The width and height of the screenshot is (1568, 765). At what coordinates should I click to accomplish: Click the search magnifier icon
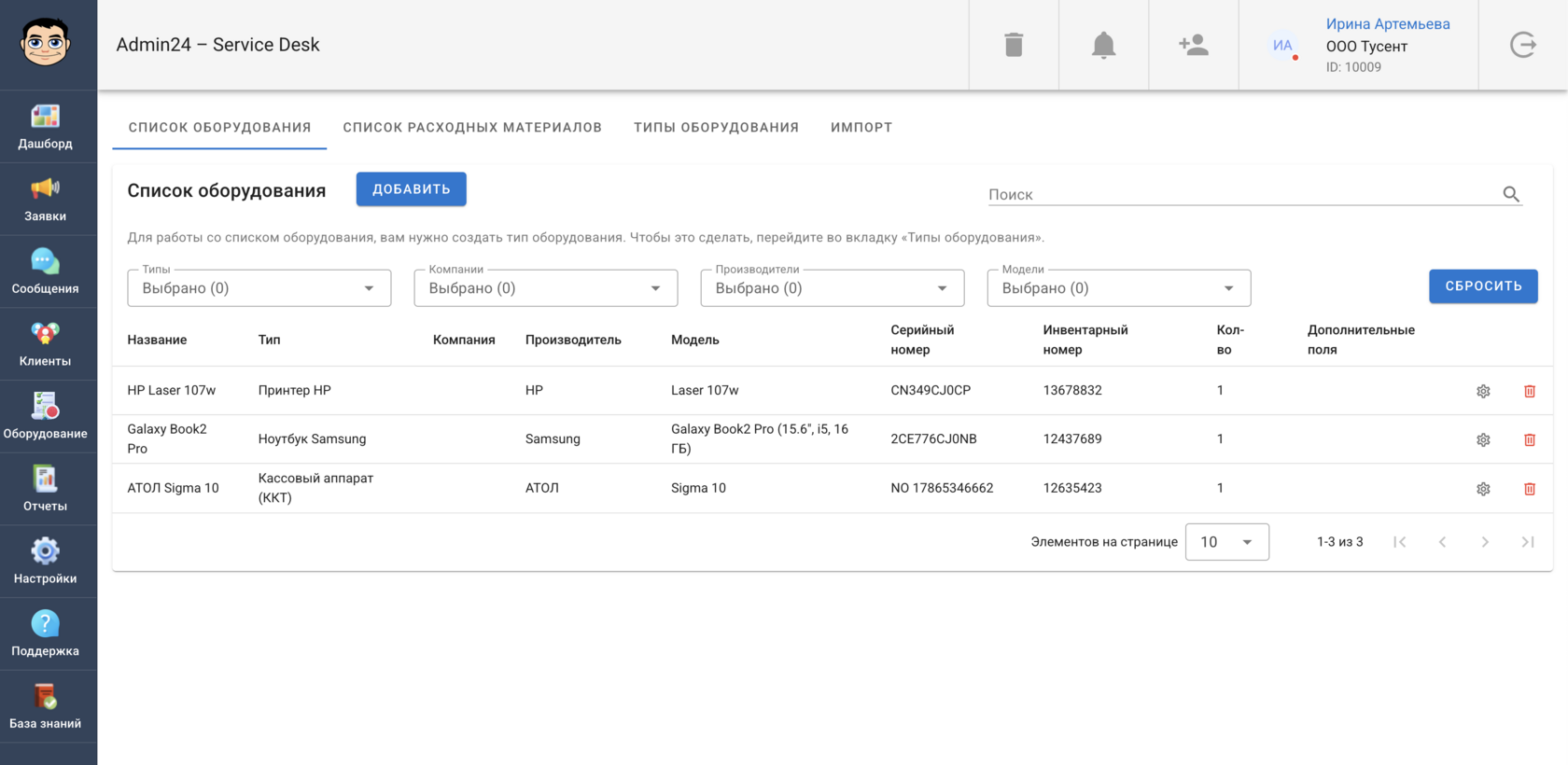1511,194
